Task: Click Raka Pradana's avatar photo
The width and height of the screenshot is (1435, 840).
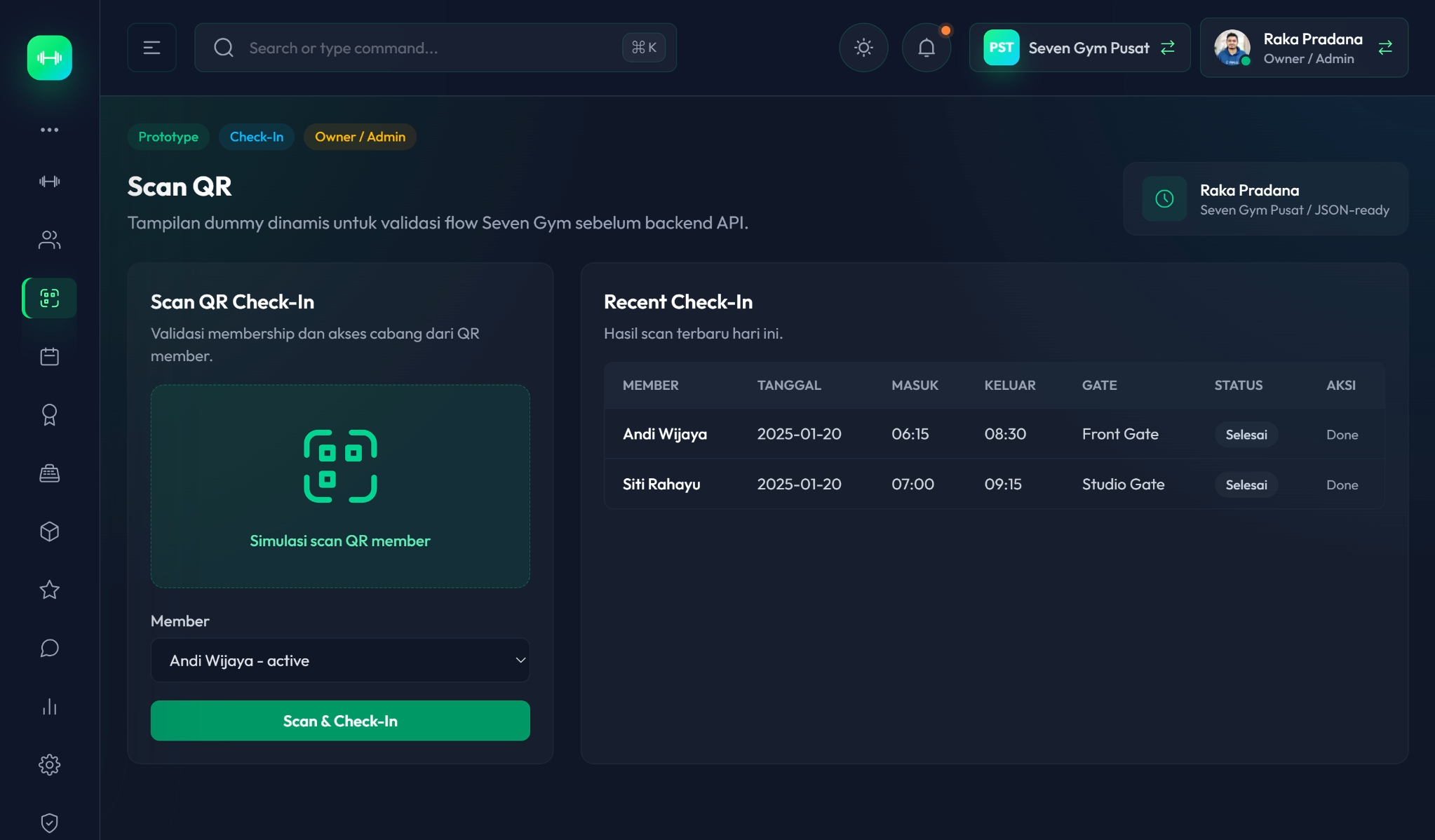Action: point(1232,48)
